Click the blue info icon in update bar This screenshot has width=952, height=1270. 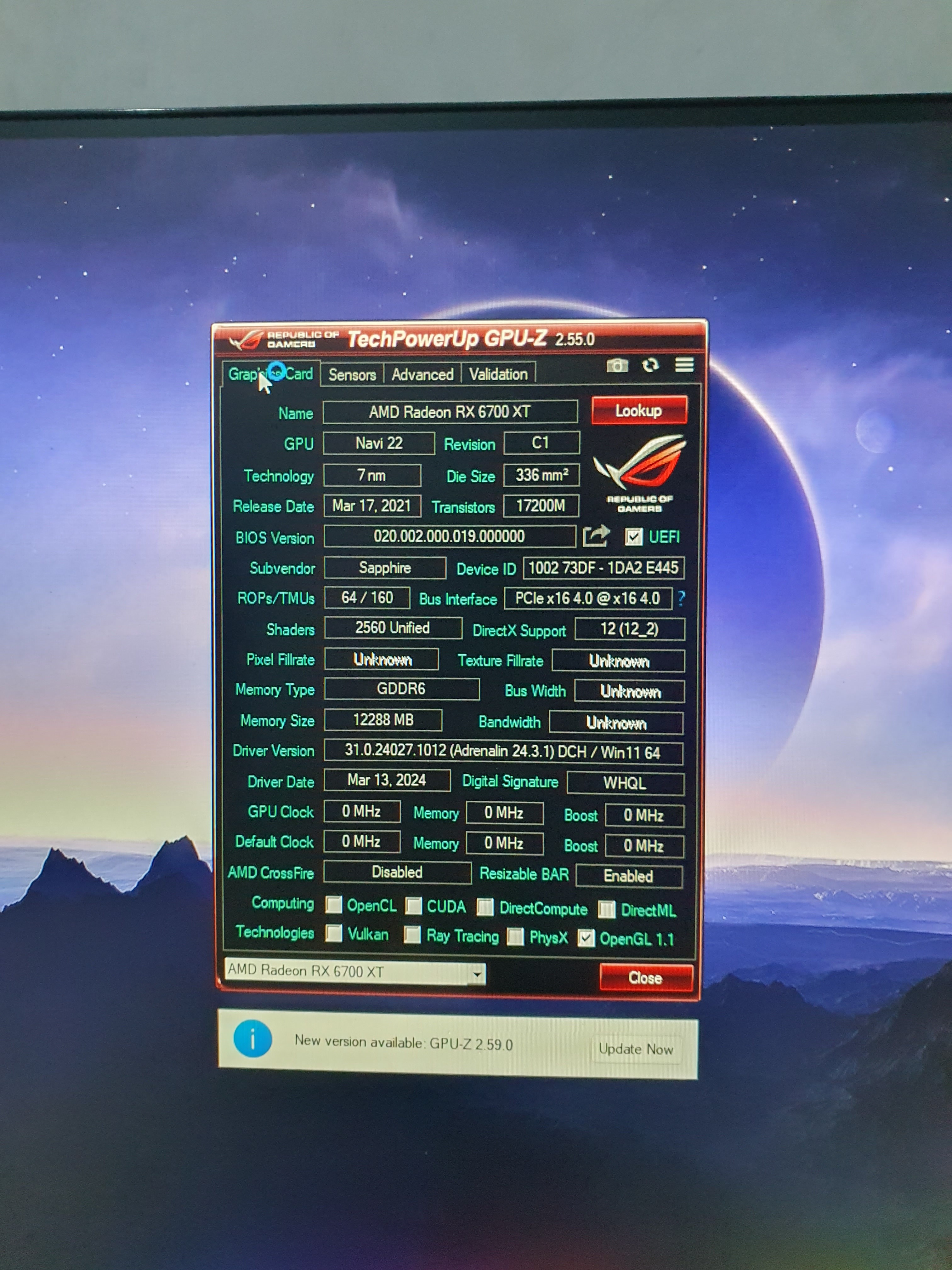click(252, 1038)
